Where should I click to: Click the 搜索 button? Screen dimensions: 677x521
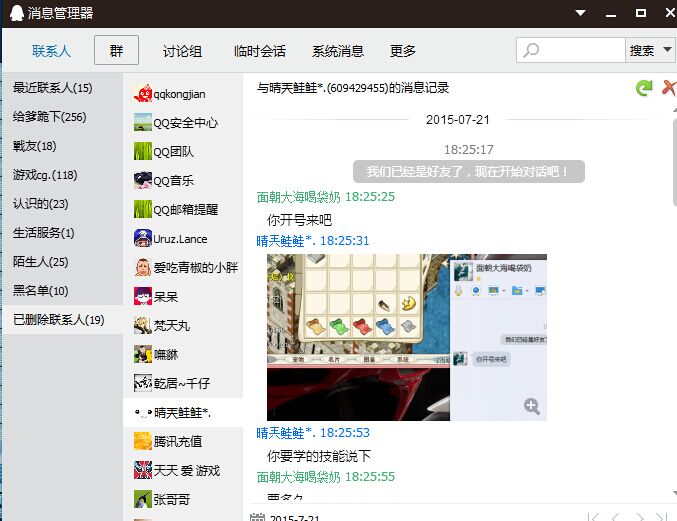tap(641, 50)
